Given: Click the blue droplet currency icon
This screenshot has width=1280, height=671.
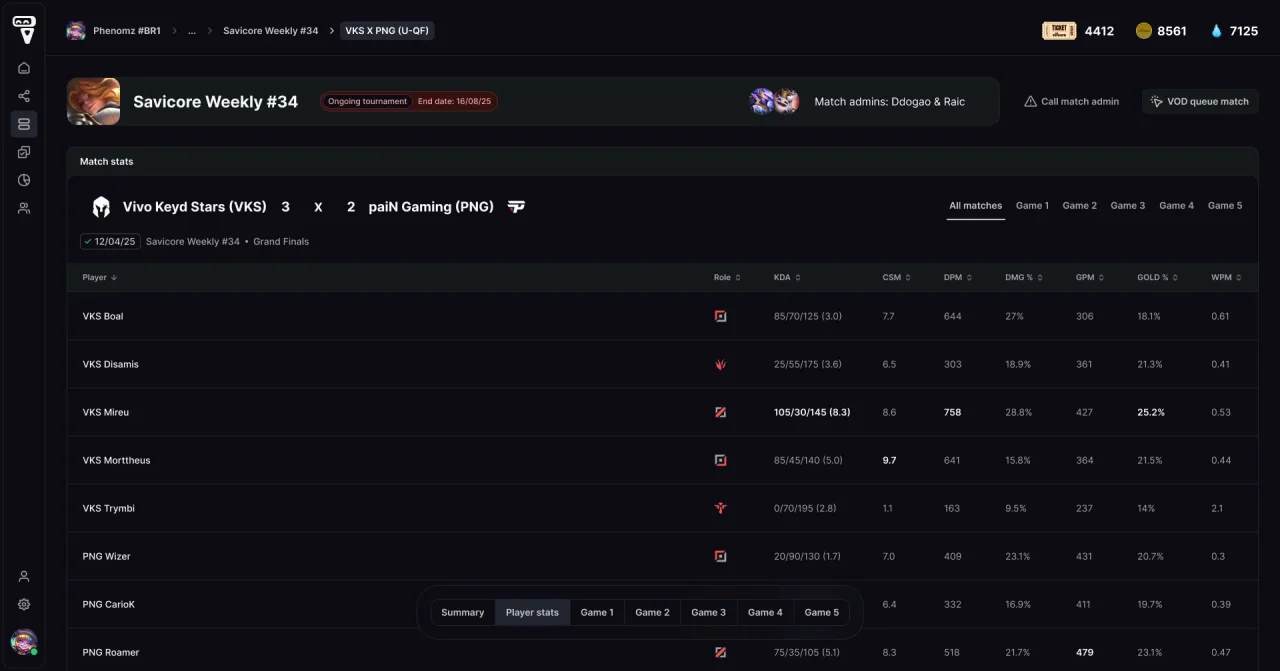Looking at the screenshot, I should click(1216, 31).
